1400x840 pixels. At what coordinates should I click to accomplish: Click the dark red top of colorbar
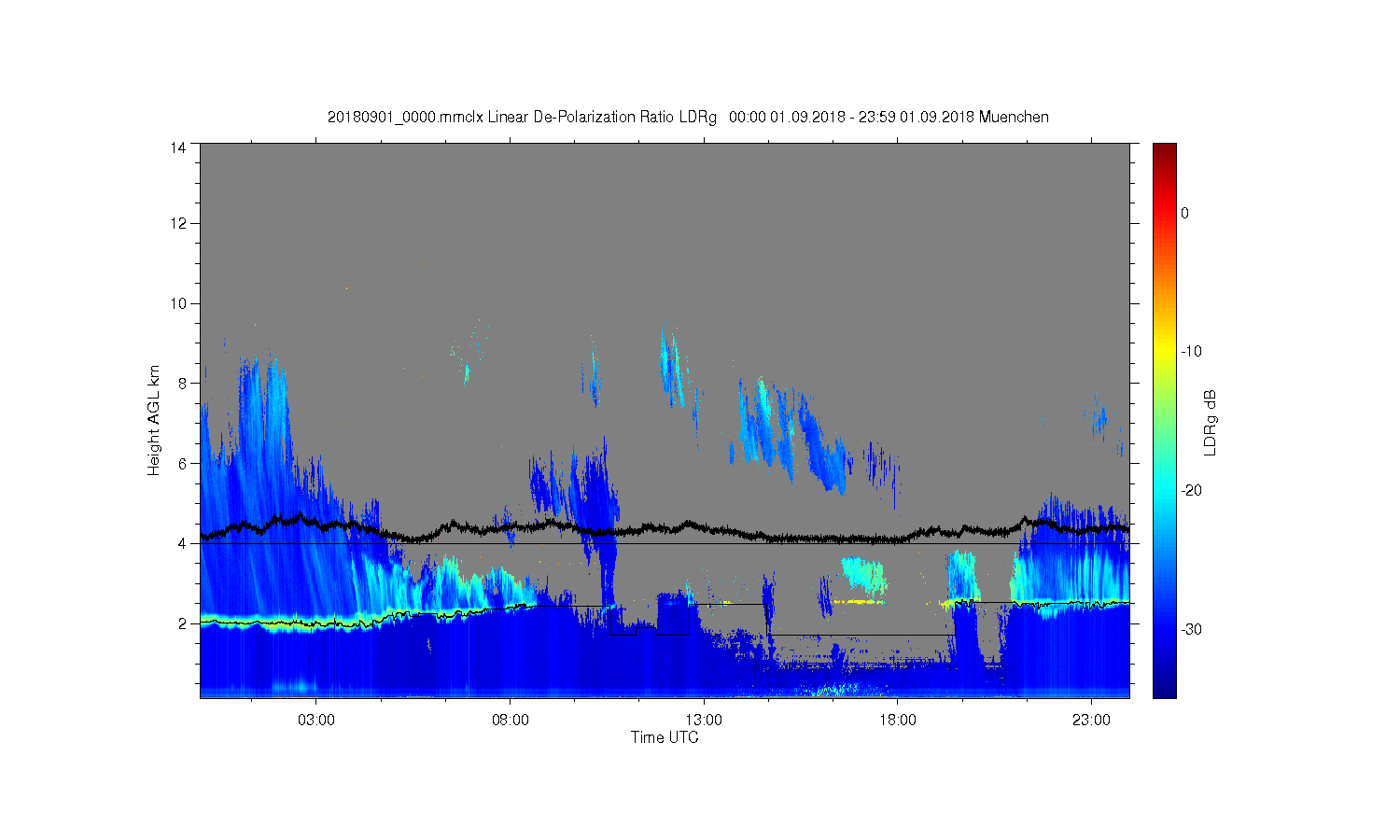pos(1164,151)
